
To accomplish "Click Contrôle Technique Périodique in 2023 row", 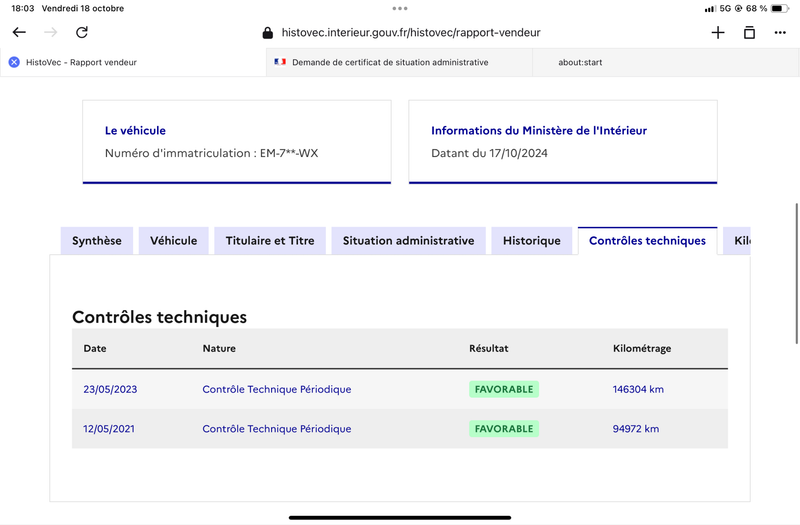I will [x=277, y=389].
